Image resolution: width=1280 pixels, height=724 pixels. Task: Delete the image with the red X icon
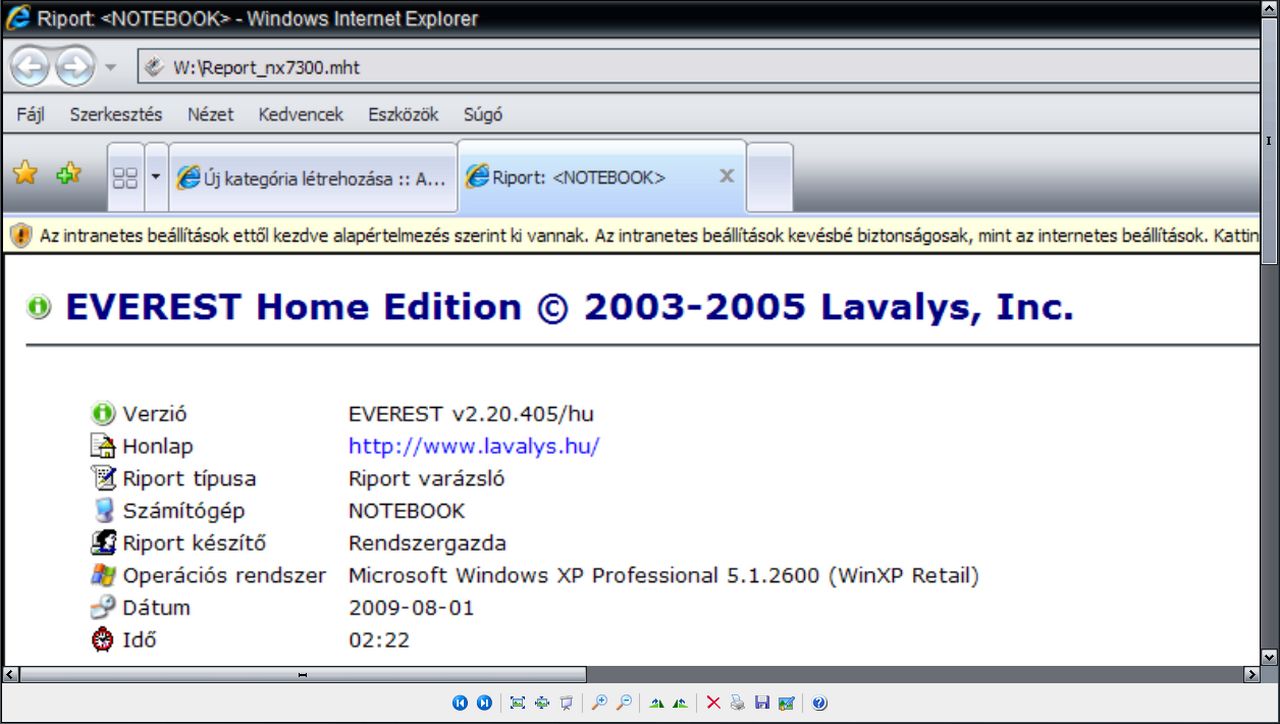[x=713, y=703]
